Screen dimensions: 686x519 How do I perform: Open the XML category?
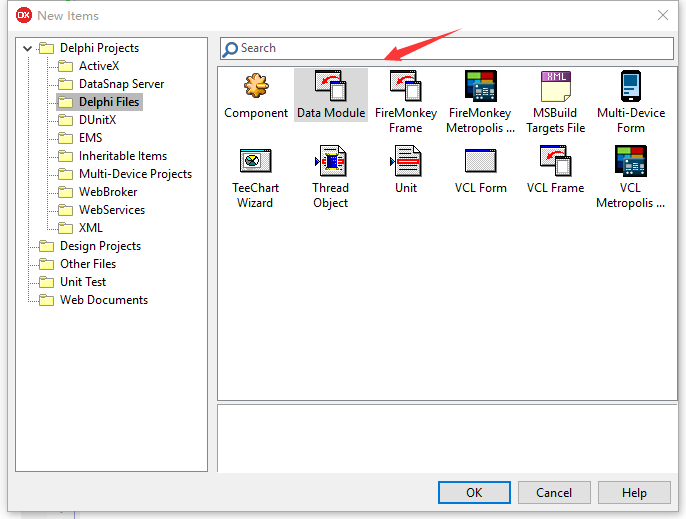(x=91, y=228)
